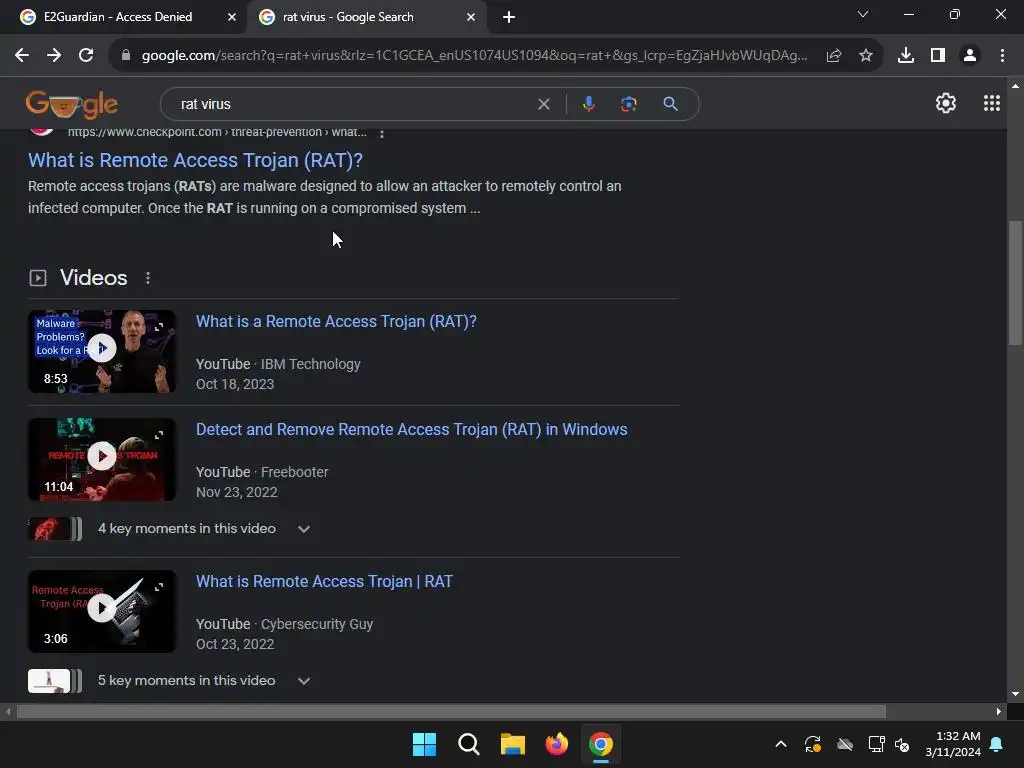Click the address bar URL
Screen dimensions: 1024x768
coord(474,56)
